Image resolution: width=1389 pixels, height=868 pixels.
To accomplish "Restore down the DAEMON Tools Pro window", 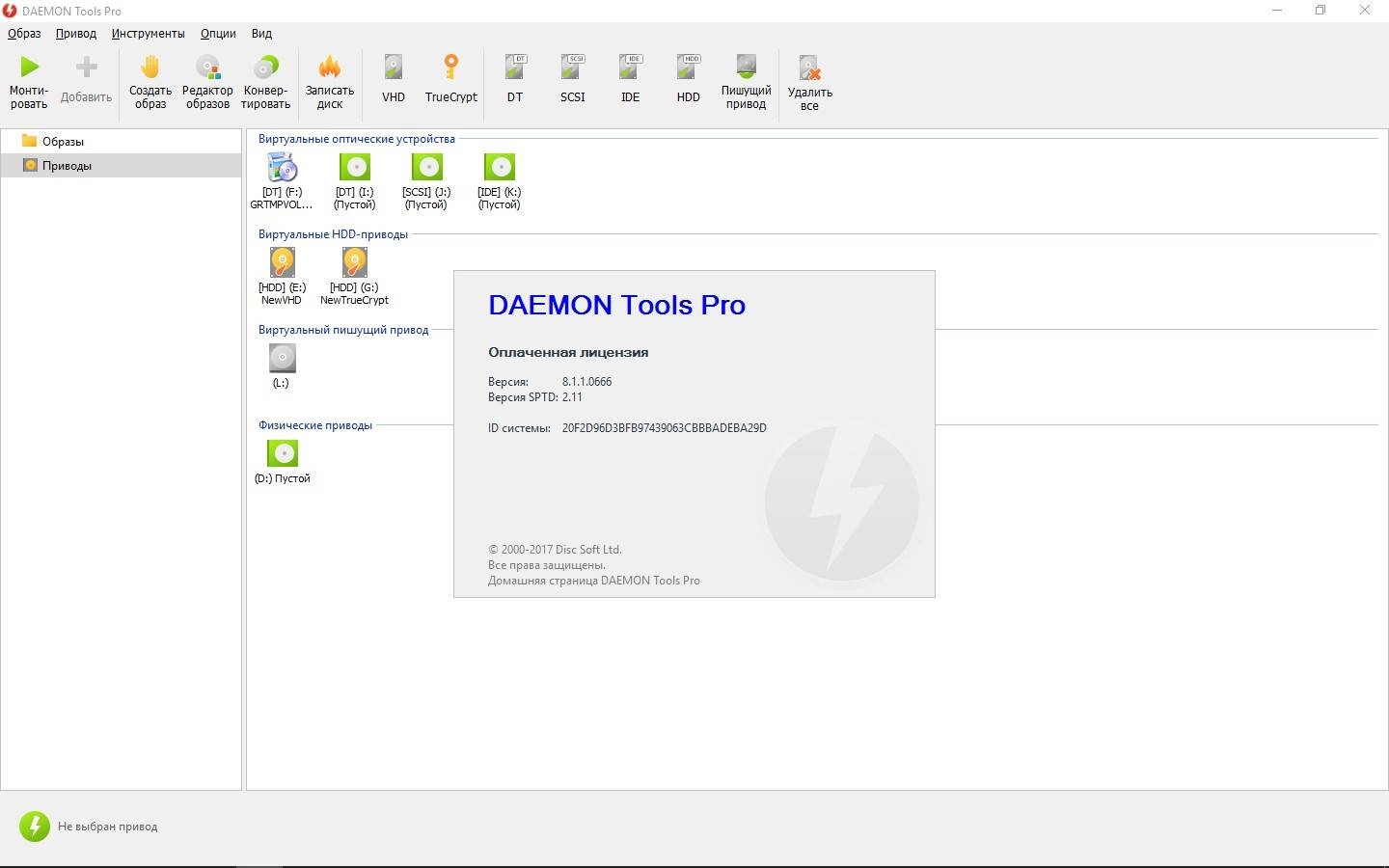I will (x=1321, y=11).
